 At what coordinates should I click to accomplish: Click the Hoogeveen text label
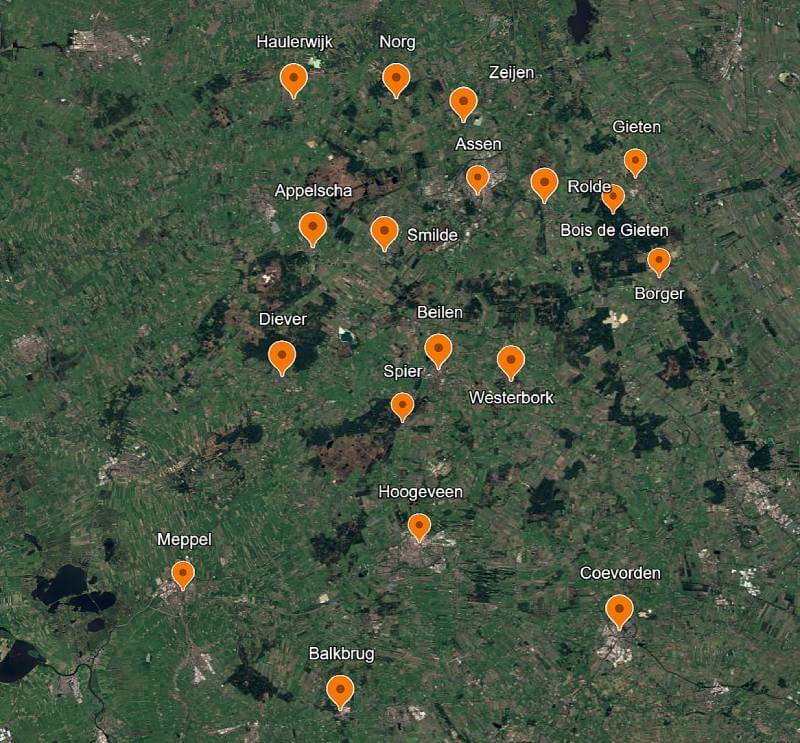click(421, 492)
